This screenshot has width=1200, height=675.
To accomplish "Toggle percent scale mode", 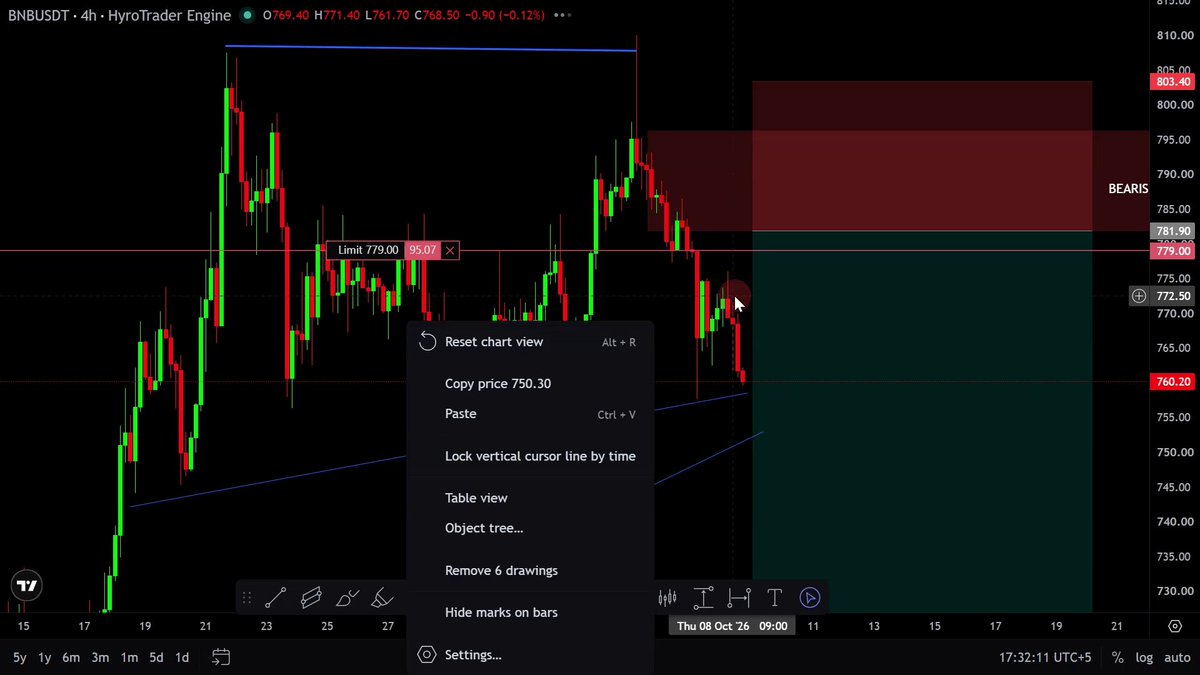I will tap(1117, 657).
